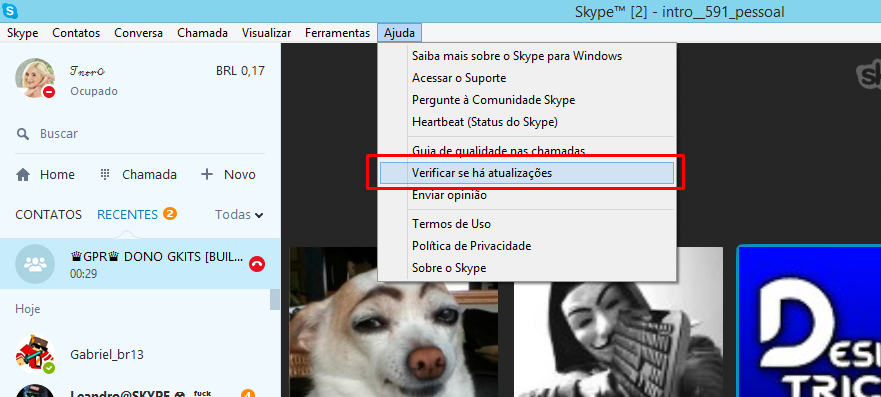This screenshot has width=881, height=397.
Task: Click the BRL 0,17 credit balance
Action: tap(240, 71)
